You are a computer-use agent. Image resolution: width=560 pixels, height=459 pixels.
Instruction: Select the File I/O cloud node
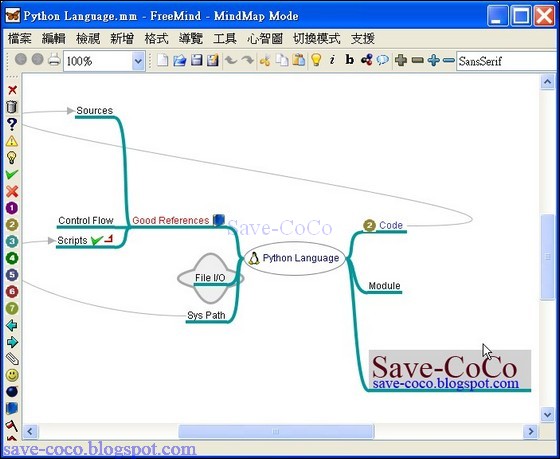[x=210, y=278]
